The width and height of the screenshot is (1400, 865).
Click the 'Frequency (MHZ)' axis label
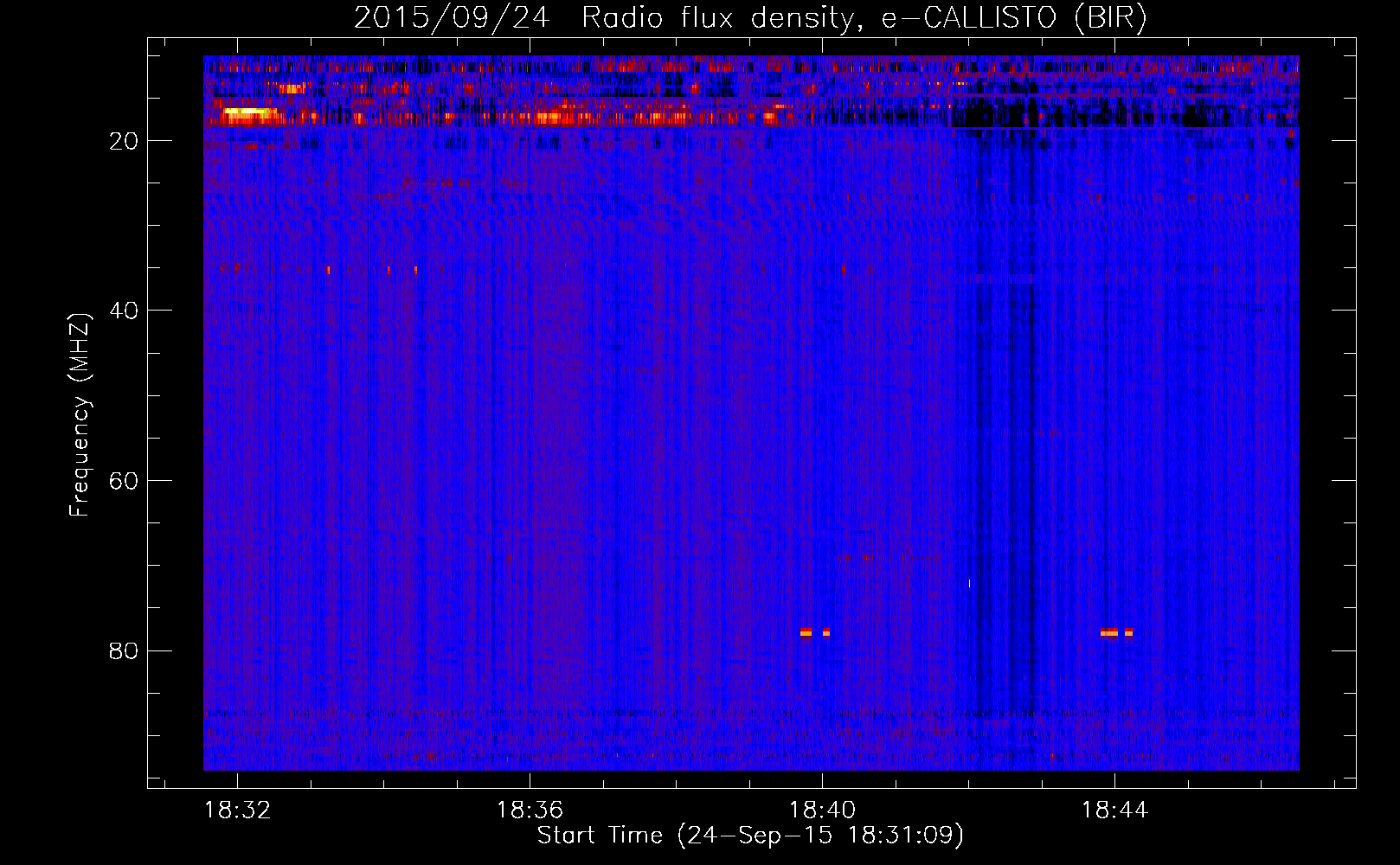pyautogui.click(x=80, y=415)
